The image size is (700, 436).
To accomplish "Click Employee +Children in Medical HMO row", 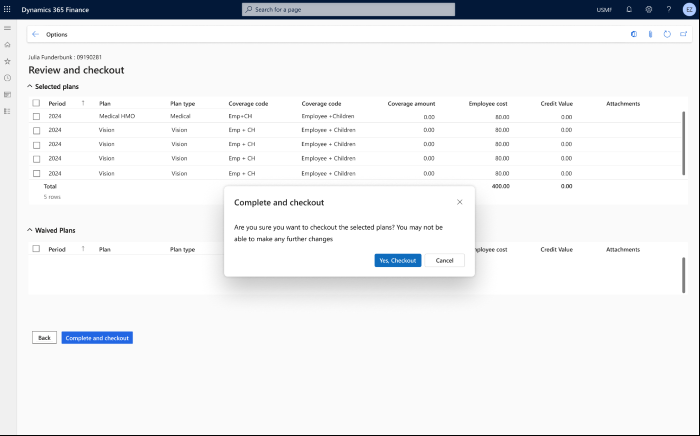I will pyautogui.click(x=328, y=116).
